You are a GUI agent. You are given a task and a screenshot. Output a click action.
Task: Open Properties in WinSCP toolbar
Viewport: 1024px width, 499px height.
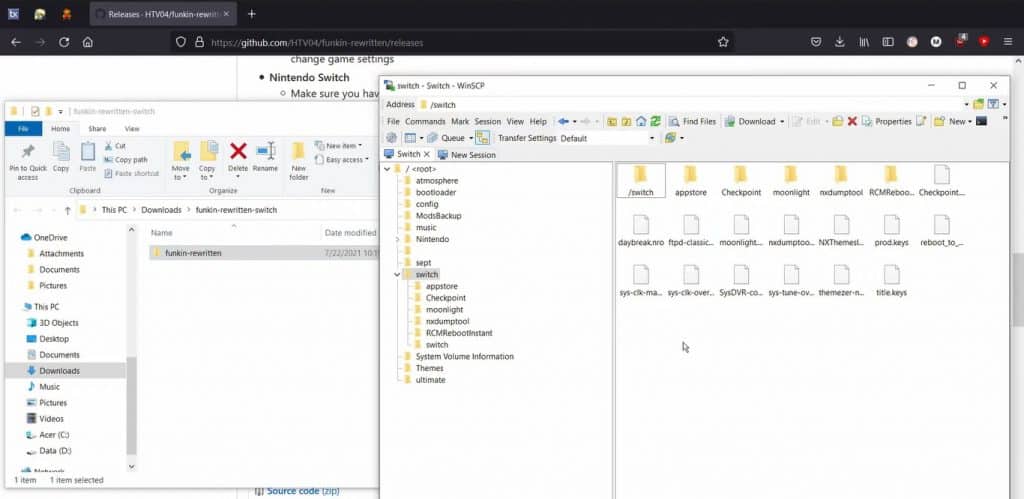tap(886, 121)
